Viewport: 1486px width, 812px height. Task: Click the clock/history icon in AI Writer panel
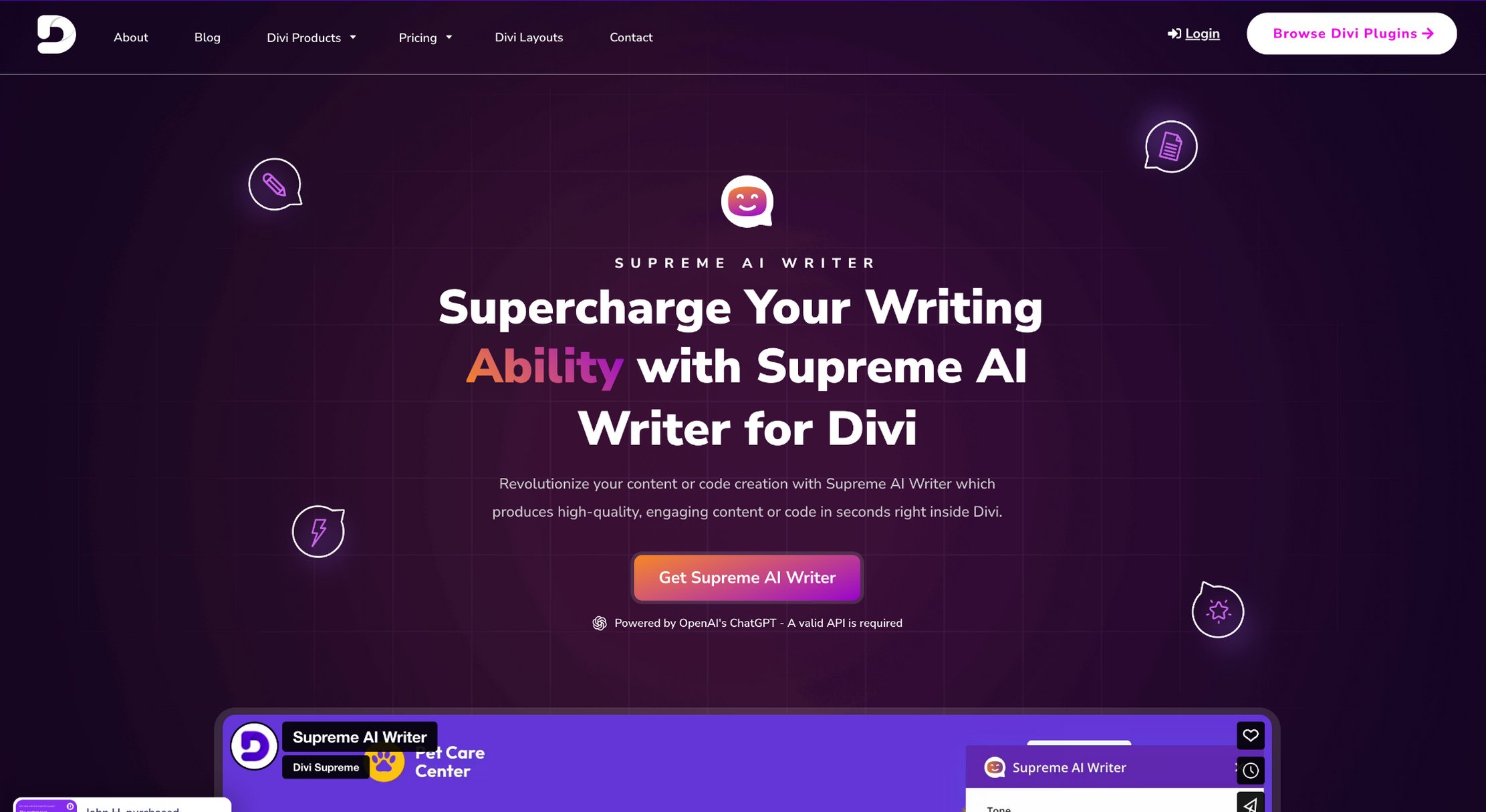[x=1250, y=770]
